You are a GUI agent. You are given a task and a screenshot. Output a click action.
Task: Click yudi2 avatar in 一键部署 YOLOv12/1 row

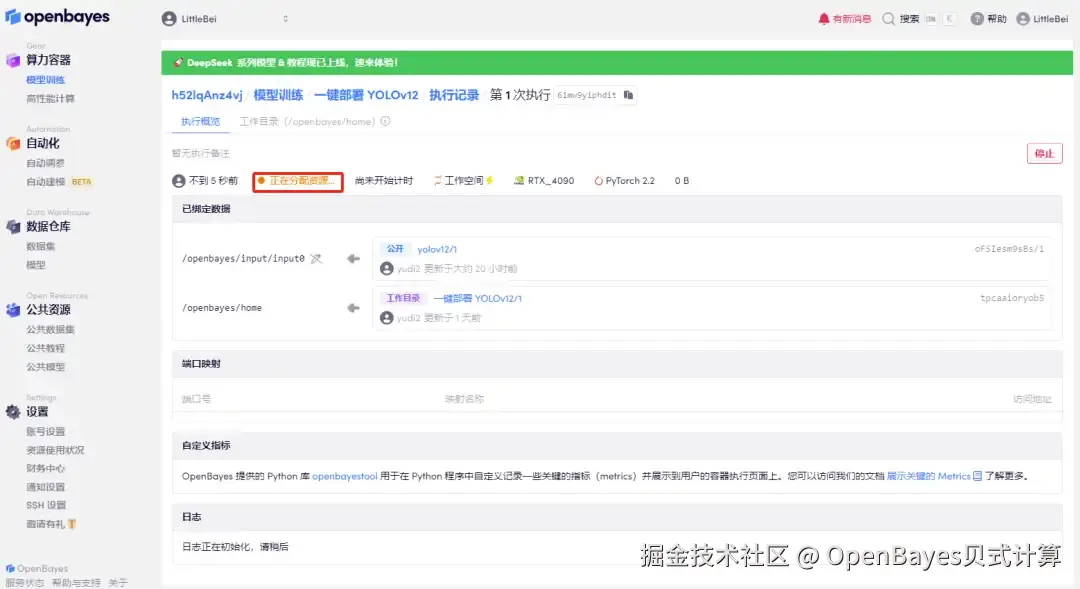pyautogui.click(x=386, y=318)
